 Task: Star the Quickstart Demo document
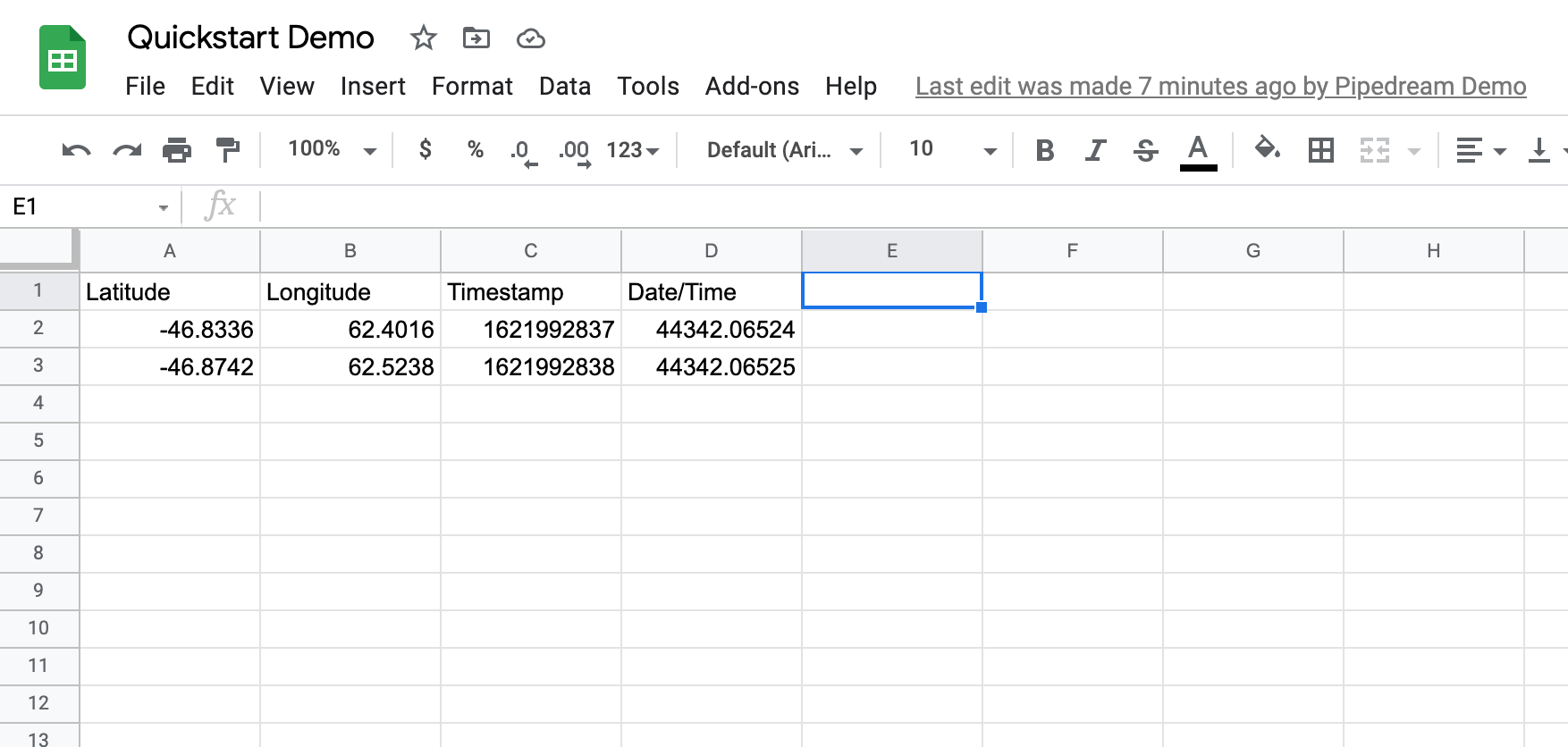click(x=423, y=38)
